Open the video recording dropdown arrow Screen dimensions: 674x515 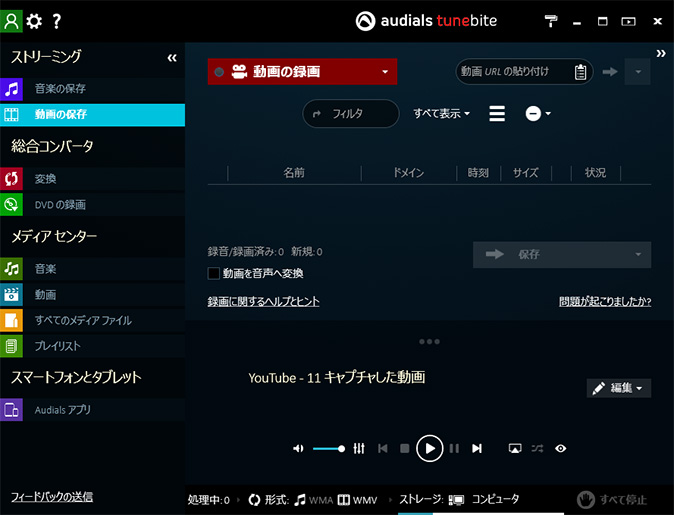(x=385, y=72)
